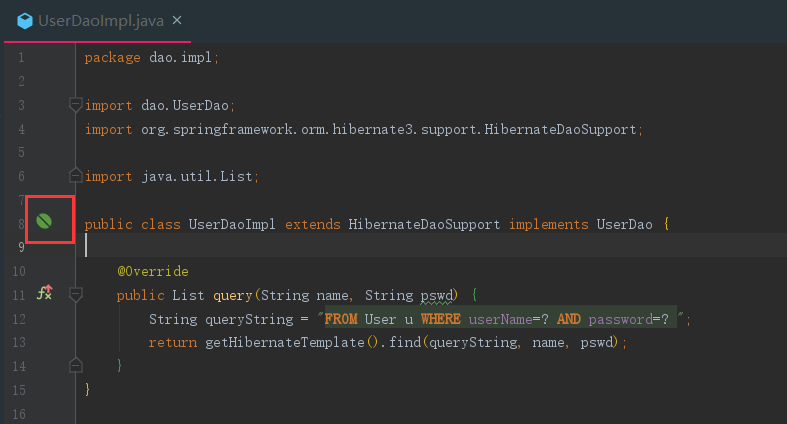Place the cursor on empty line 9
The image size is (787, 424).
coord(432,245)
